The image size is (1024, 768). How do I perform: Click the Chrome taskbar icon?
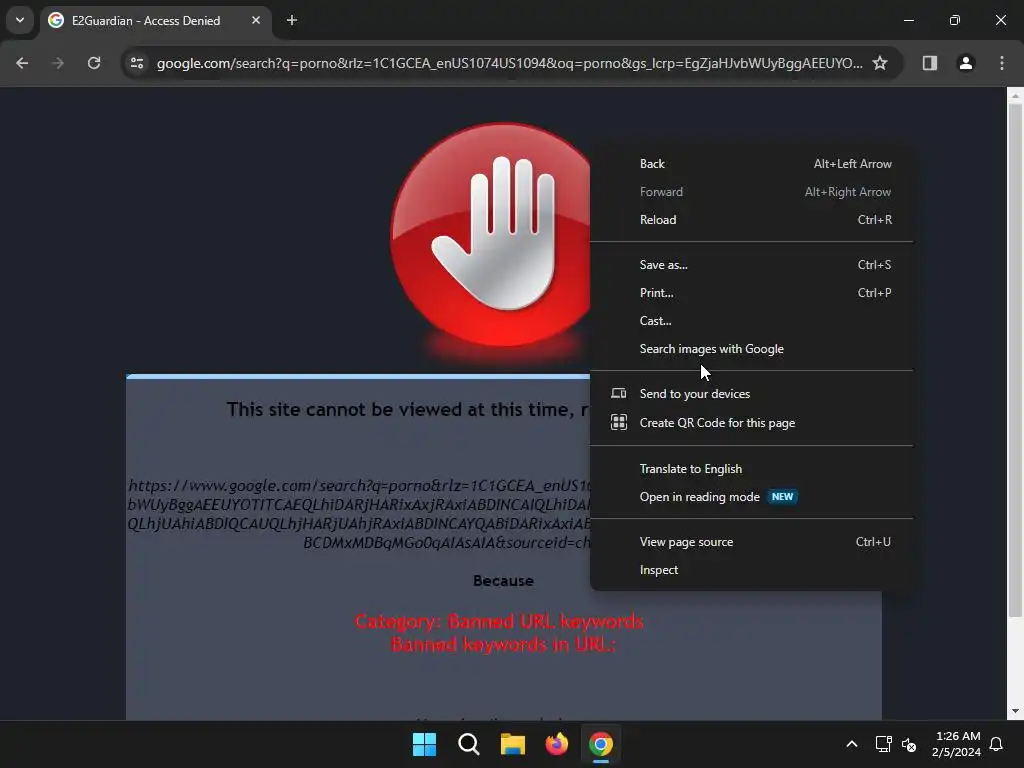click(x=601, y=744)
